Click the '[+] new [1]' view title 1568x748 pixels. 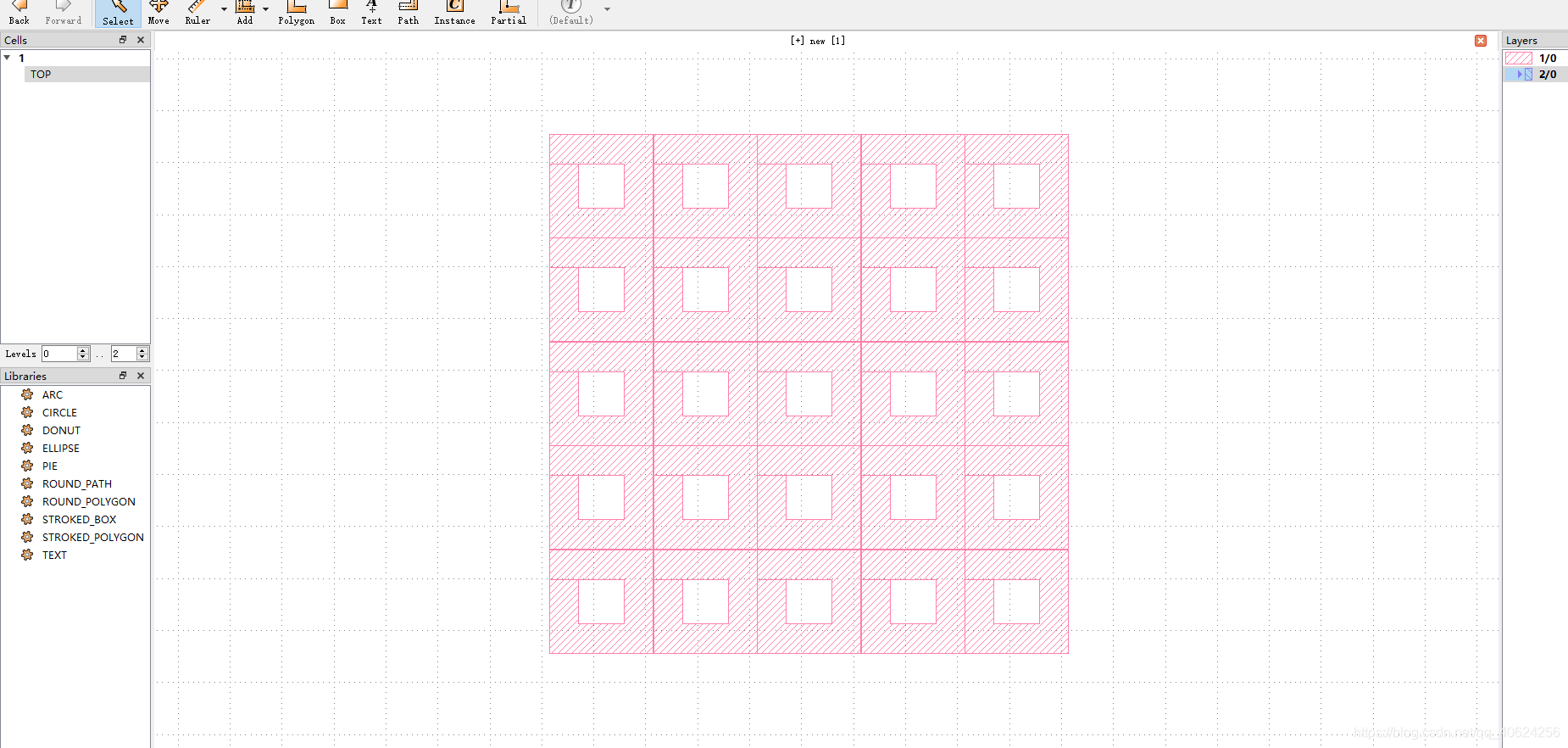(x=818, y=41)
